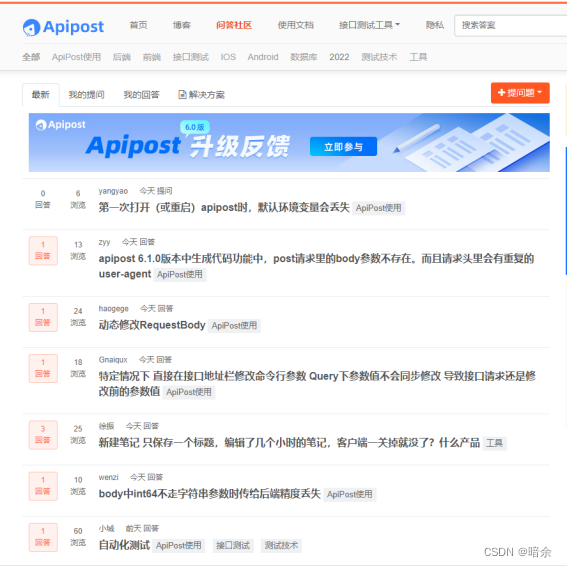Filter by IOS category

pyautogui.click(x=228, y=57)
